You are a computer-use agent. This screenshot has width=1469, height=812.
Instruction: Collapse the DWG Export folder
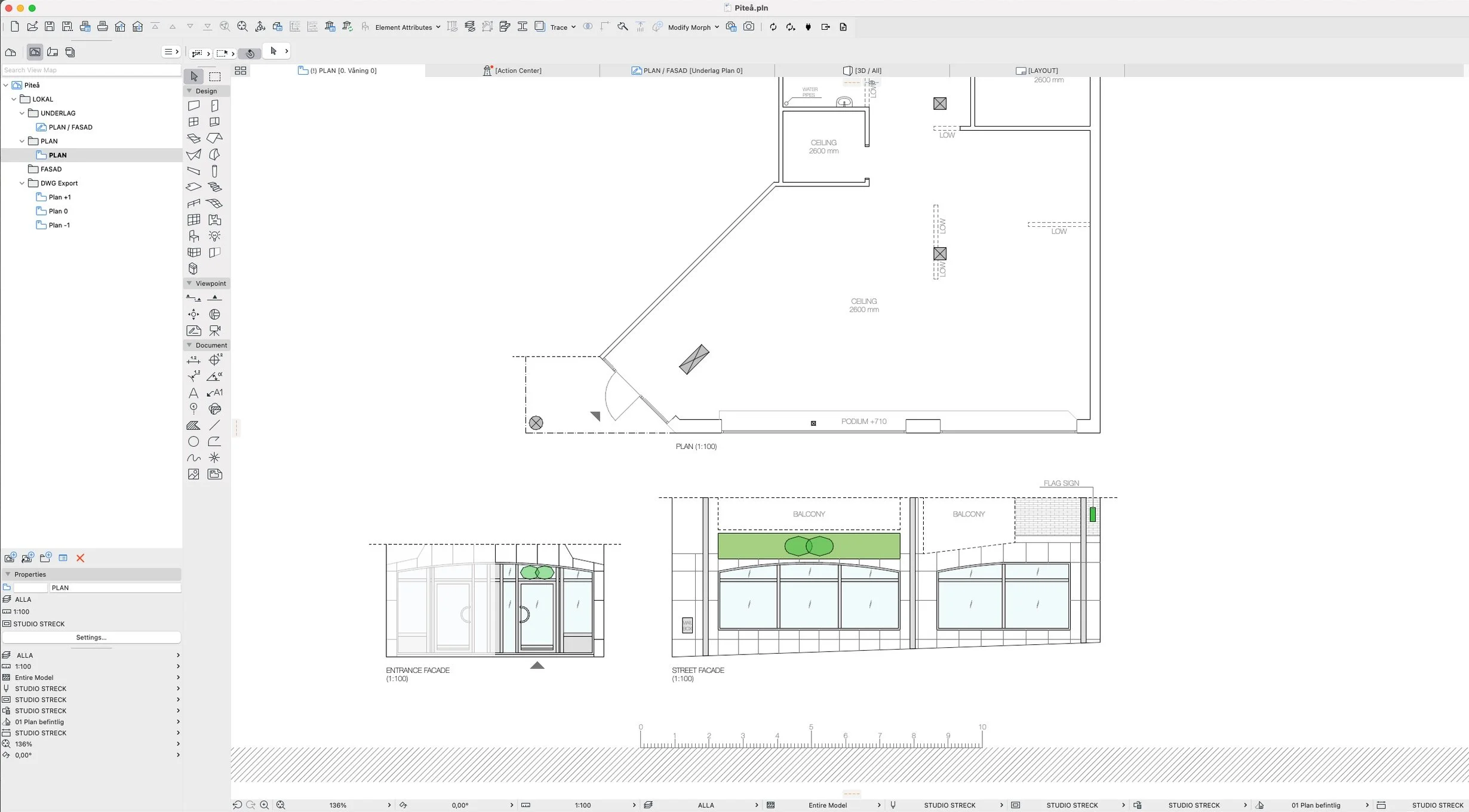click(22, 183)
